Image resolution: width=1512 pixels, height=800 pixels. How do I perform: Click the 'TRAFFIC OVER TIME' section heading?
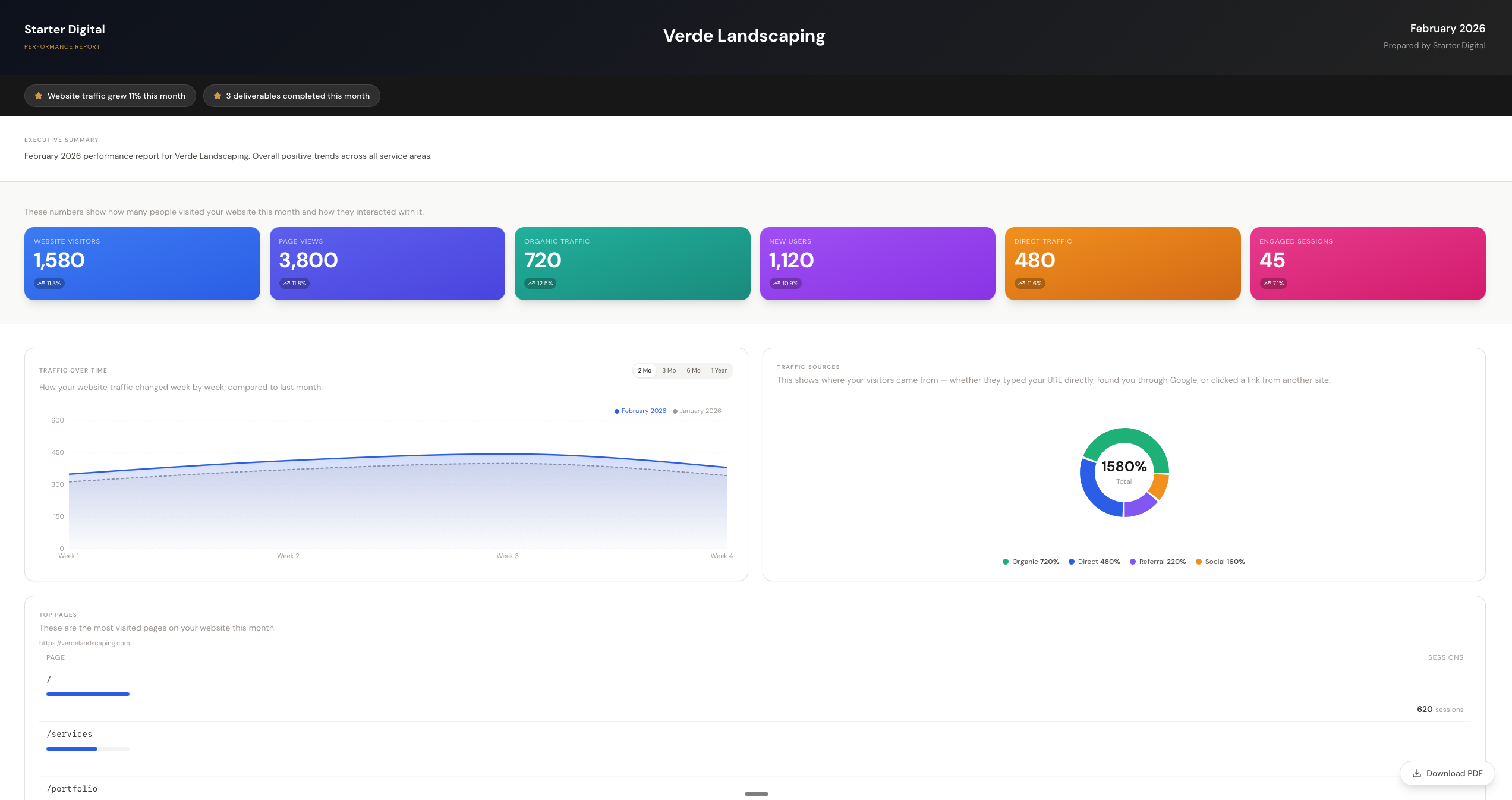[x=73, y=371]
